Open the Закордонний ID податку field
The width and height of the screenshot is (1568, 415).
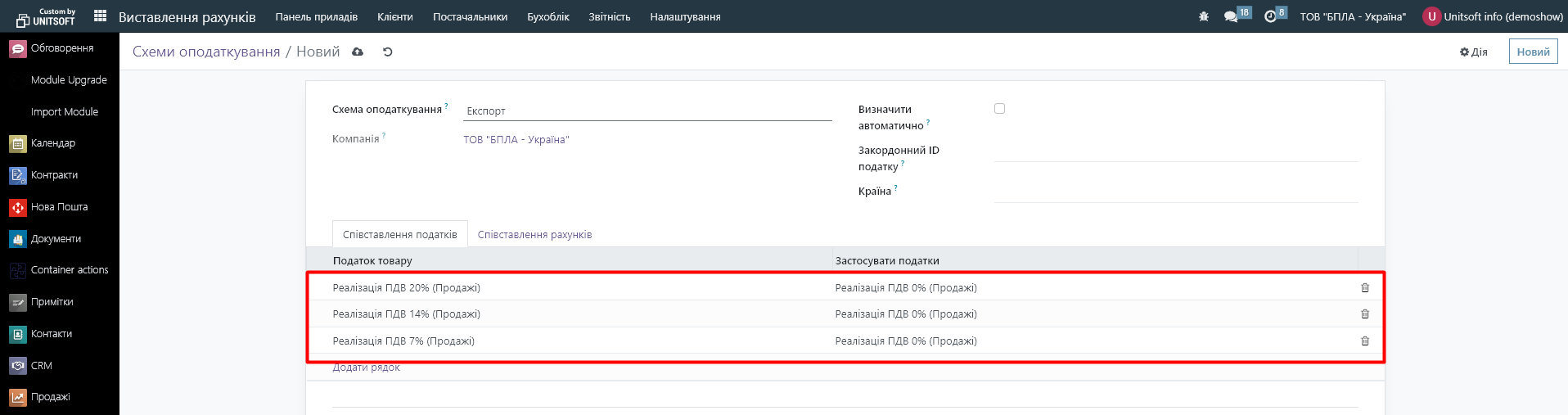[x=1175, y=151]
